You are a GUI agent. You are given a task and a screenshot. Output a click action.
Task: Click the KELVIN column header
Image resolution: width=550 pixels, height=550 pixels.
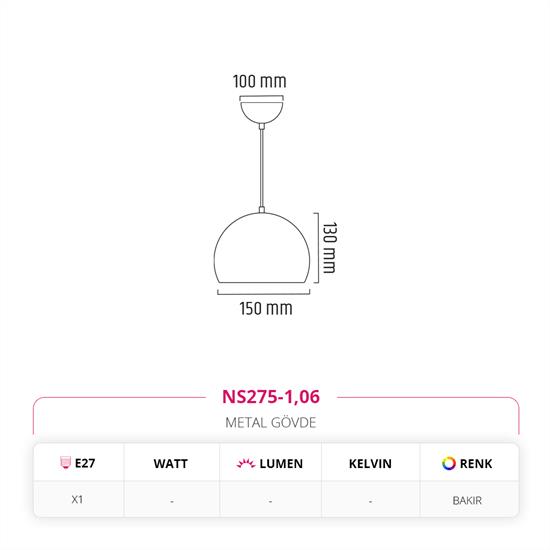[370, 464]
